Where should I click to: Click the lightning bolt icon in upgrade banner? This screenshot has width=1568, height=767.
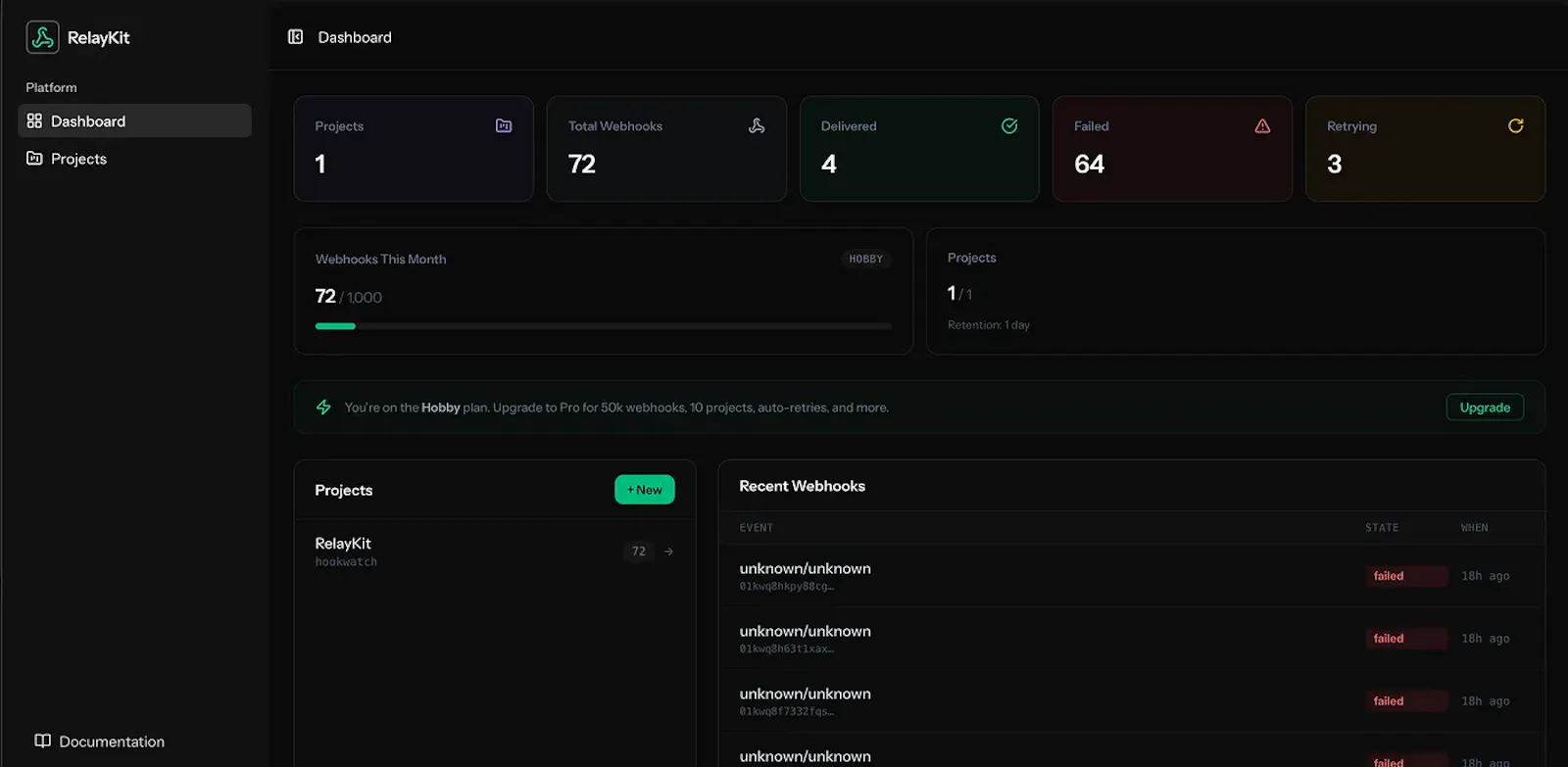(x=323, y=407)
